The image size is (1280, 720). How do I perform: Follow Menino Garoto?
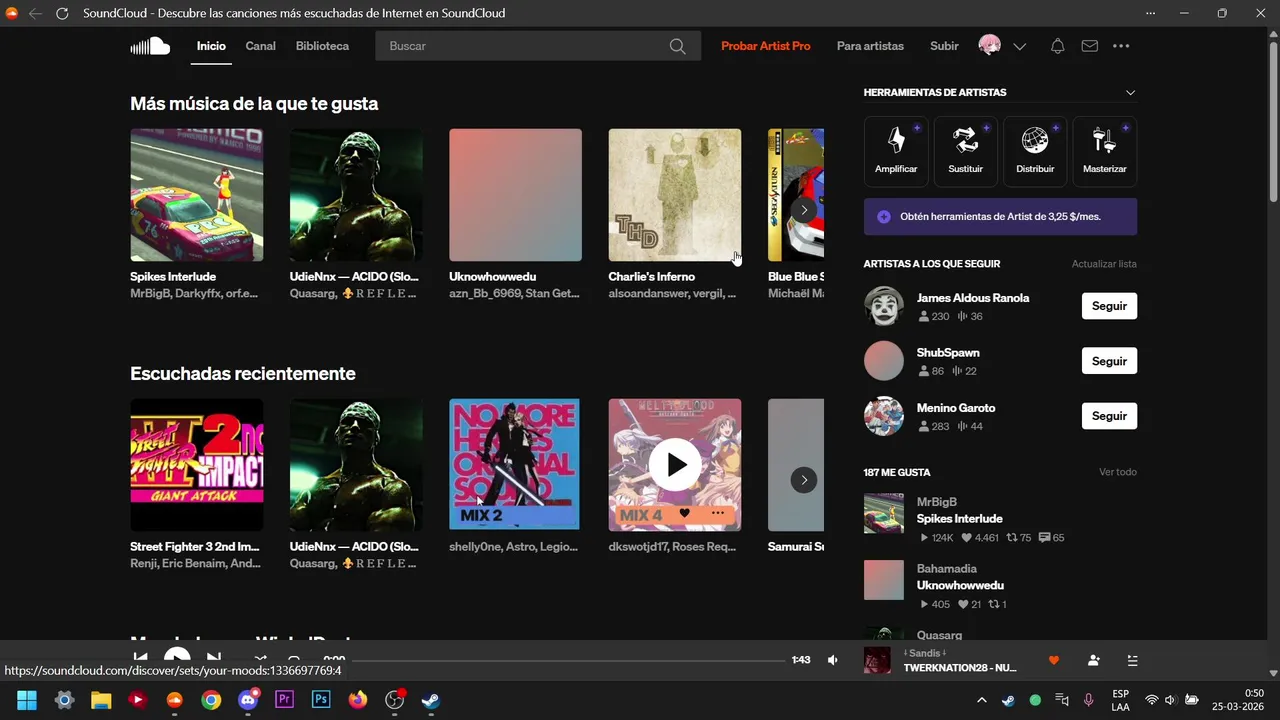pyautogui.click(x=1109, y=416)
